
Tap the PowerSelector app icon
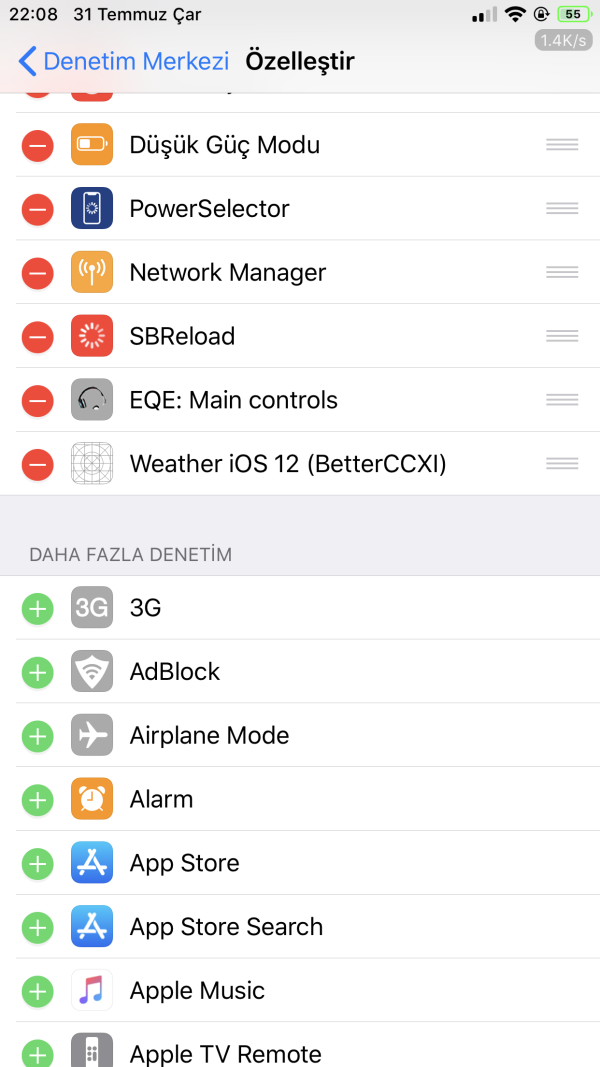pos(92,208)
